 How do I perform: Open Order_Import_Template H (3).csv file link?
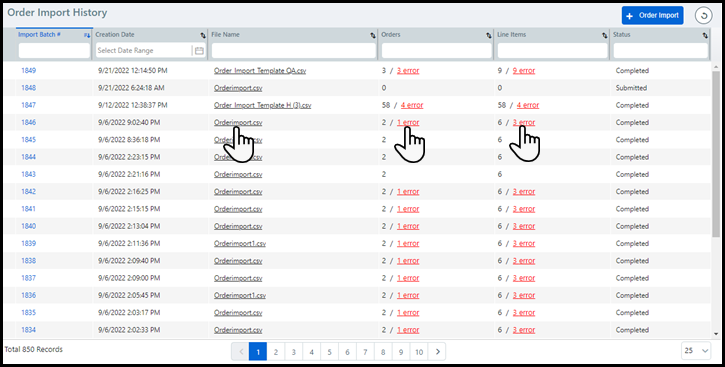click(262, 105)
